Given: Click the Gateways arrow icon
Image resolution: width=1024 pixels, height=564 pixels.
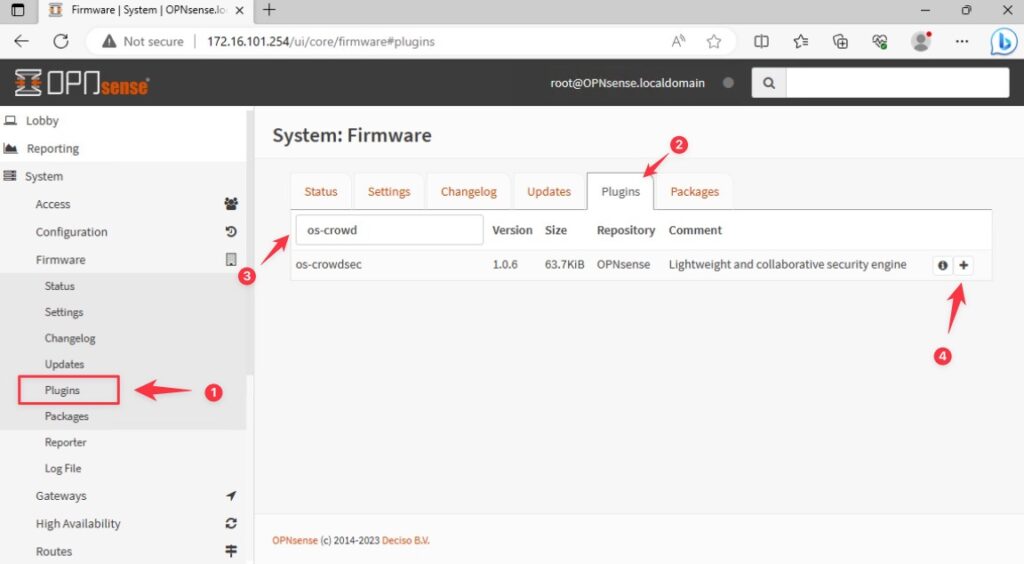Looking at the screenshot, I should 231,495.
